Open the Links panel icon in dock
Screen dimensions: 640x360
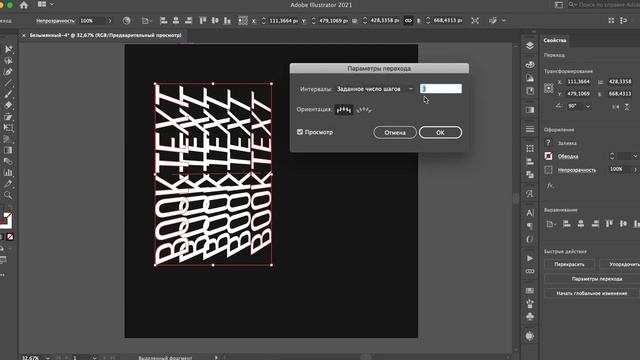tap(530, 271)
